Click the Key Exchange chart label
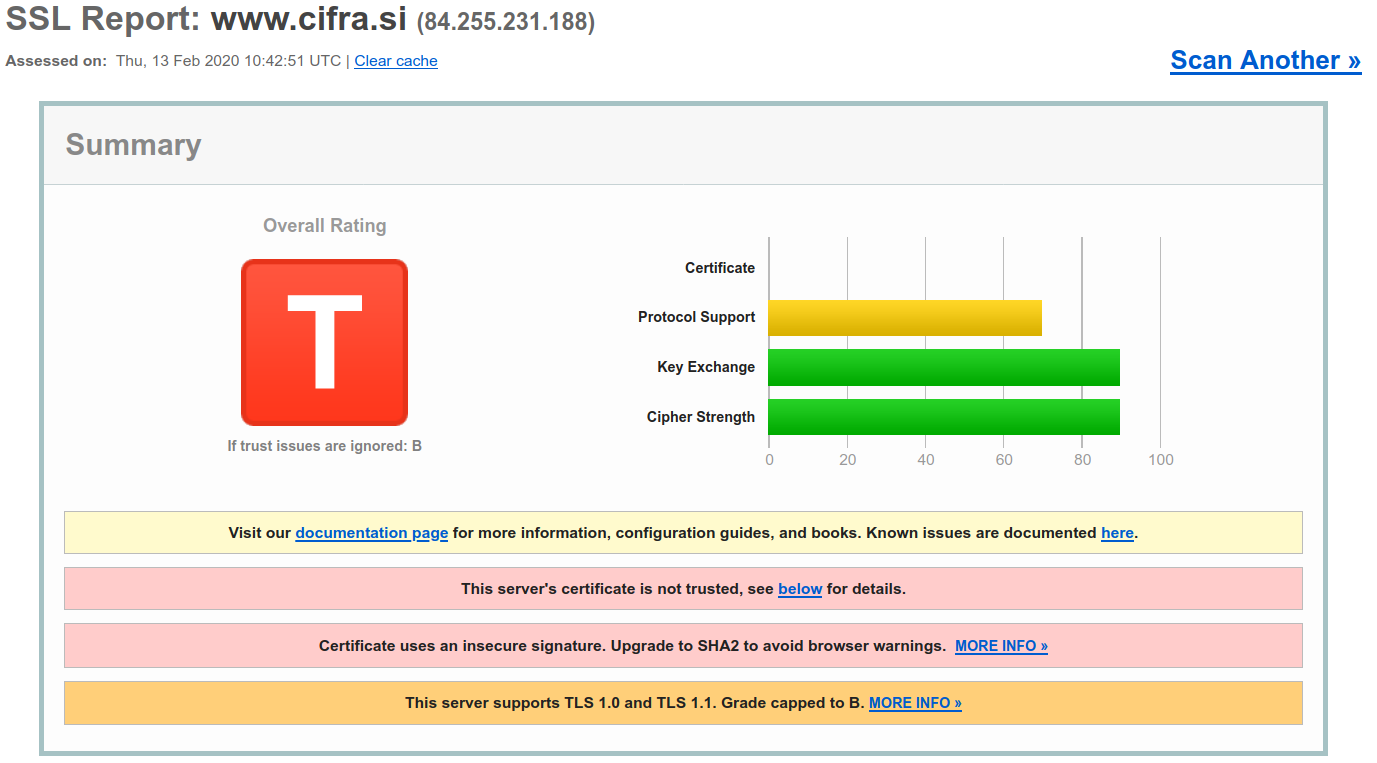 pyautogui.click(x=706, y=367)
